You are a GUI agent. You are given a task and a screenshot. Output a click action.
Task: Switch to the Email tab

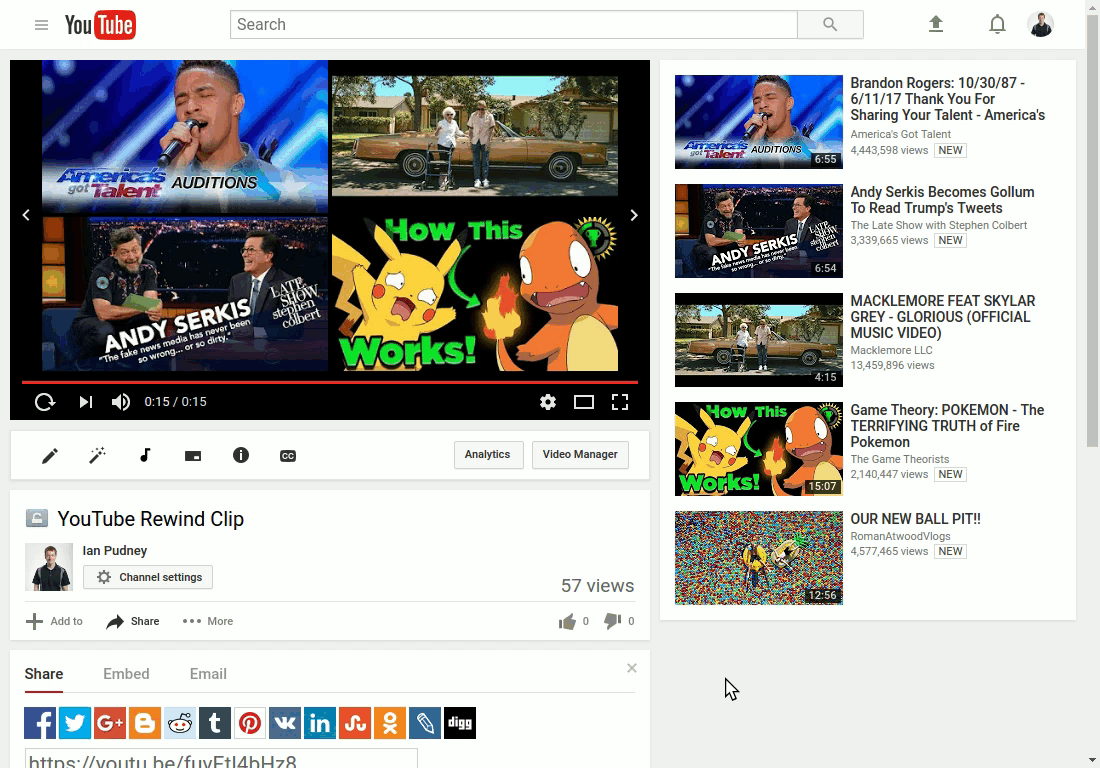[x=208, y=674]
